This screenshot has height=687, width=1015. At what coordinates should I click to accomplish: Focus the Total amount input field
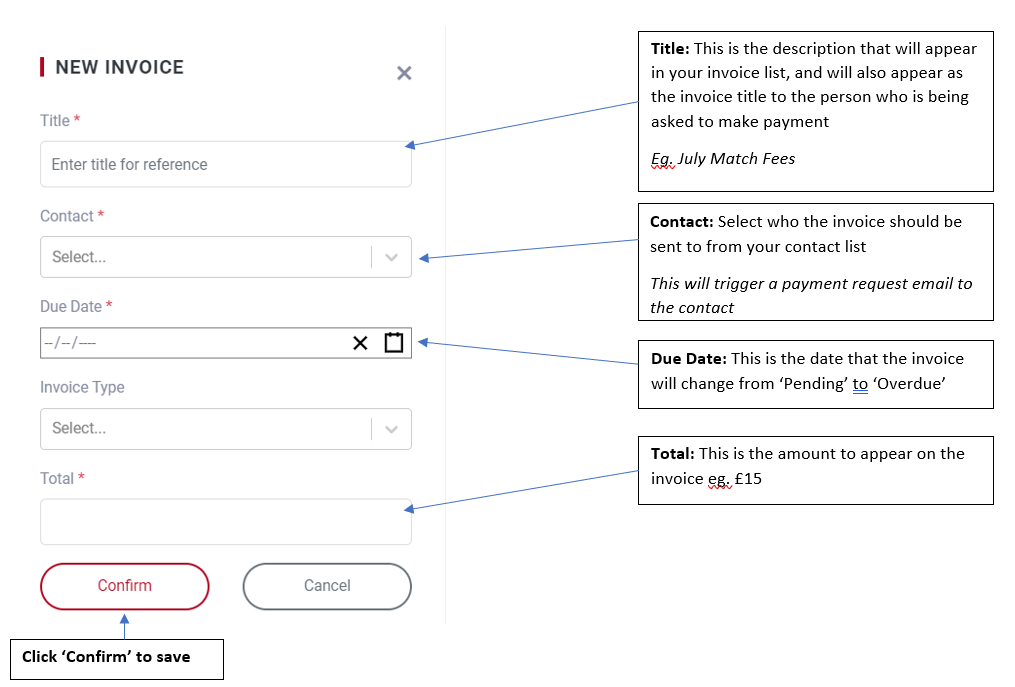(x=225, y=522)
